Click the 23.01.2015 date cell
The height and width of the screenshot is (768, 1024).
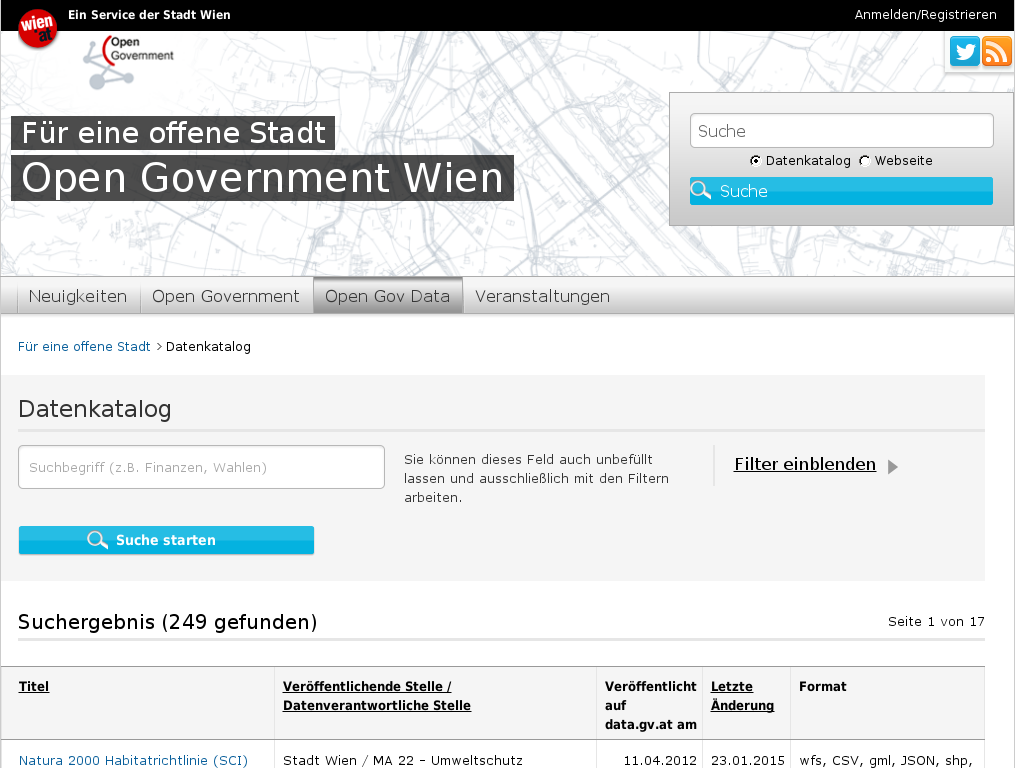pos(748,760)
